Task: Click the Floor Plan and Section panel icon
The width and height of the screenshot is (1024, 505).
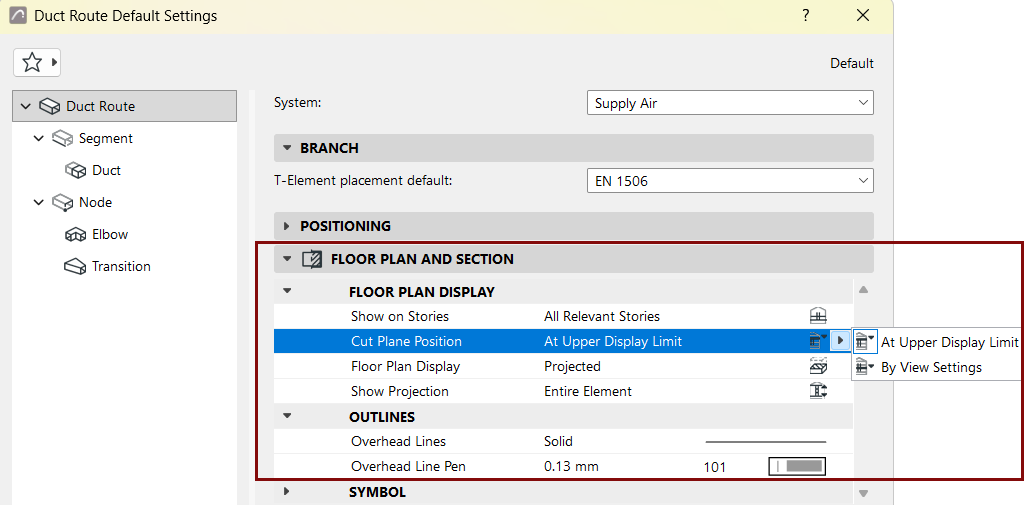Action: [313, 259]
